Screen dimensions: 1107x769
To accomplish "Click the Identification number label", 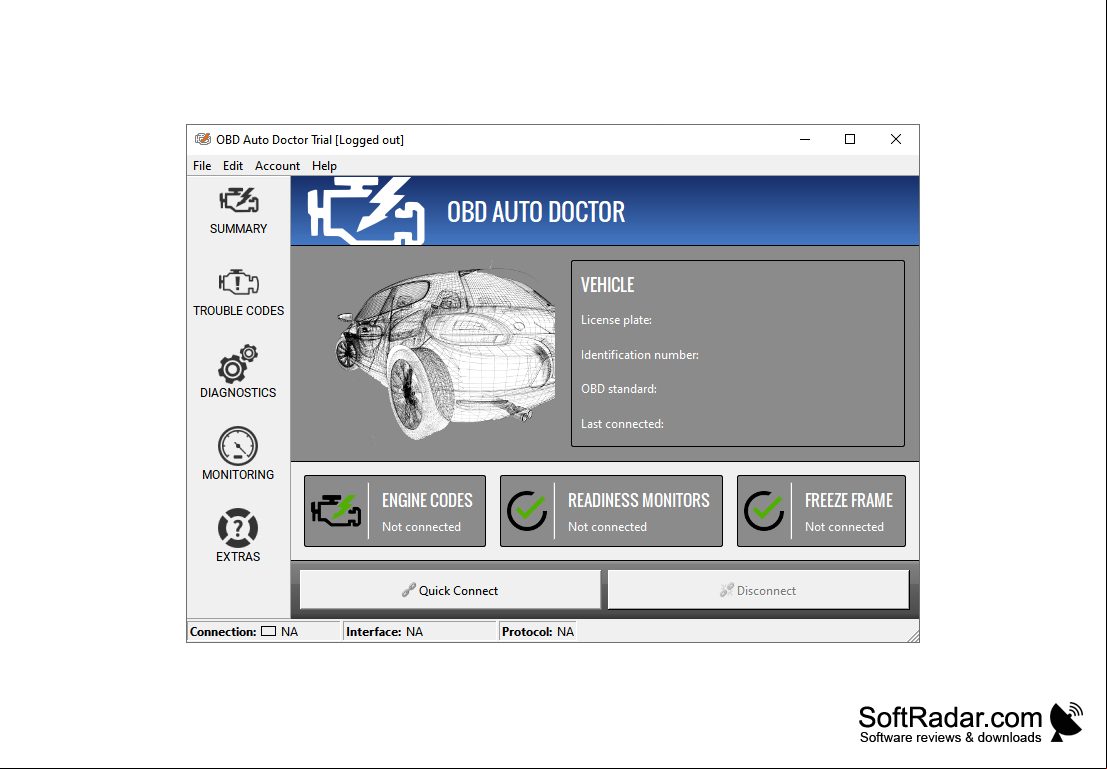I will 640,354.
